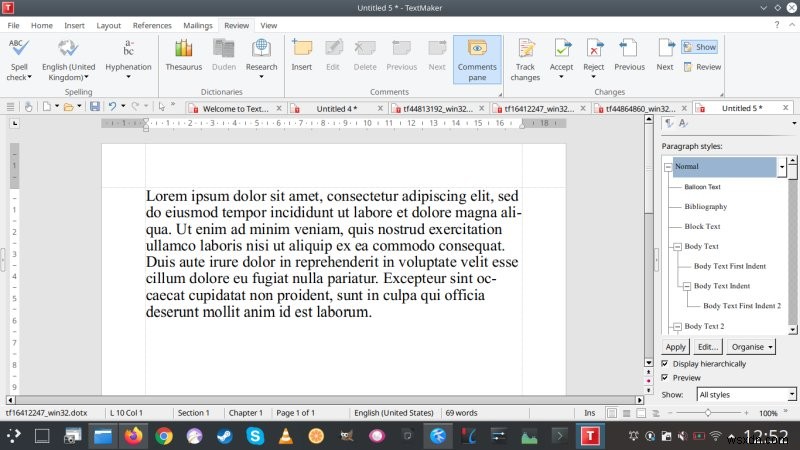Collapse the Body Text Indent branch

687,286
